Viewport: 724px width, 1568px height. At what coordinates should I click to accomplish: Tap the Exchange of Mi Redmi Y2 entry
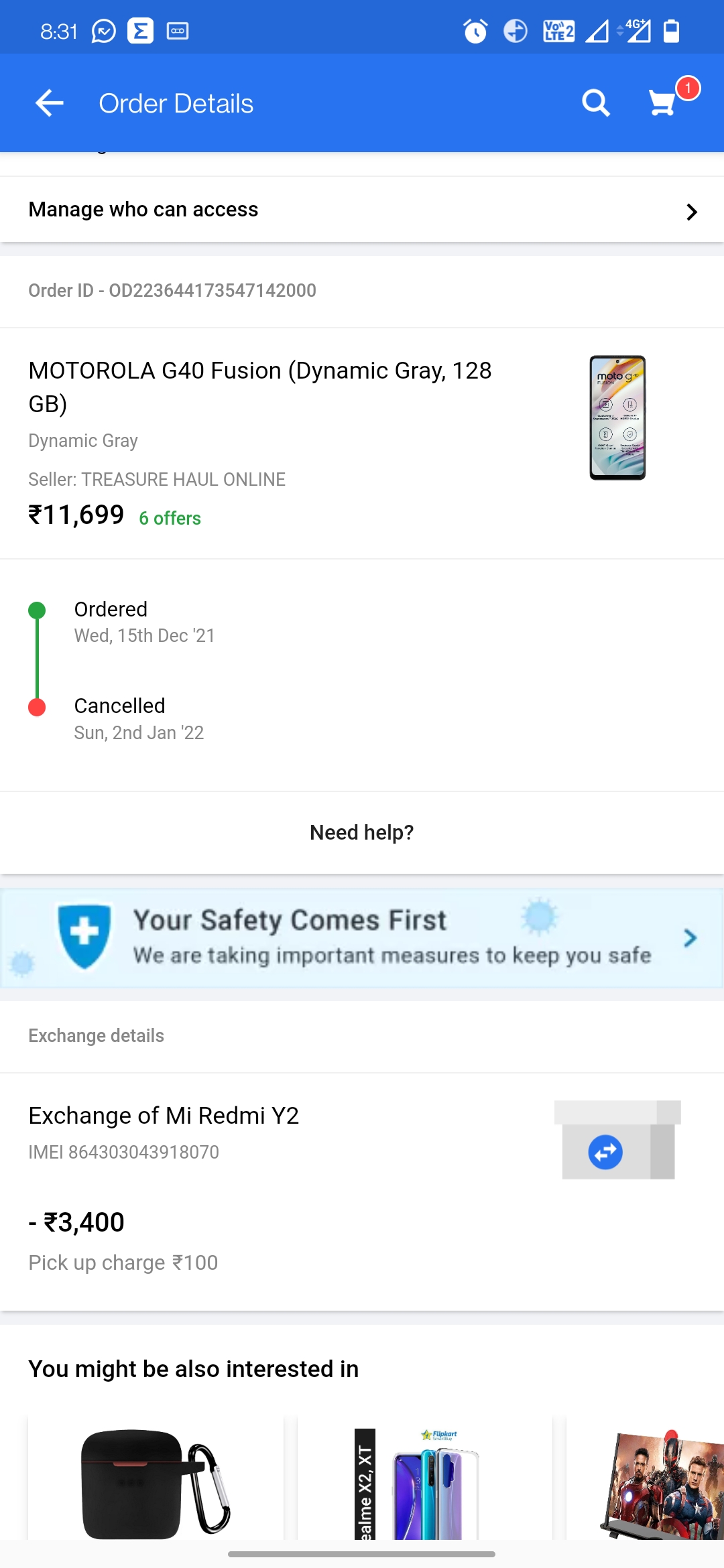164,1116
